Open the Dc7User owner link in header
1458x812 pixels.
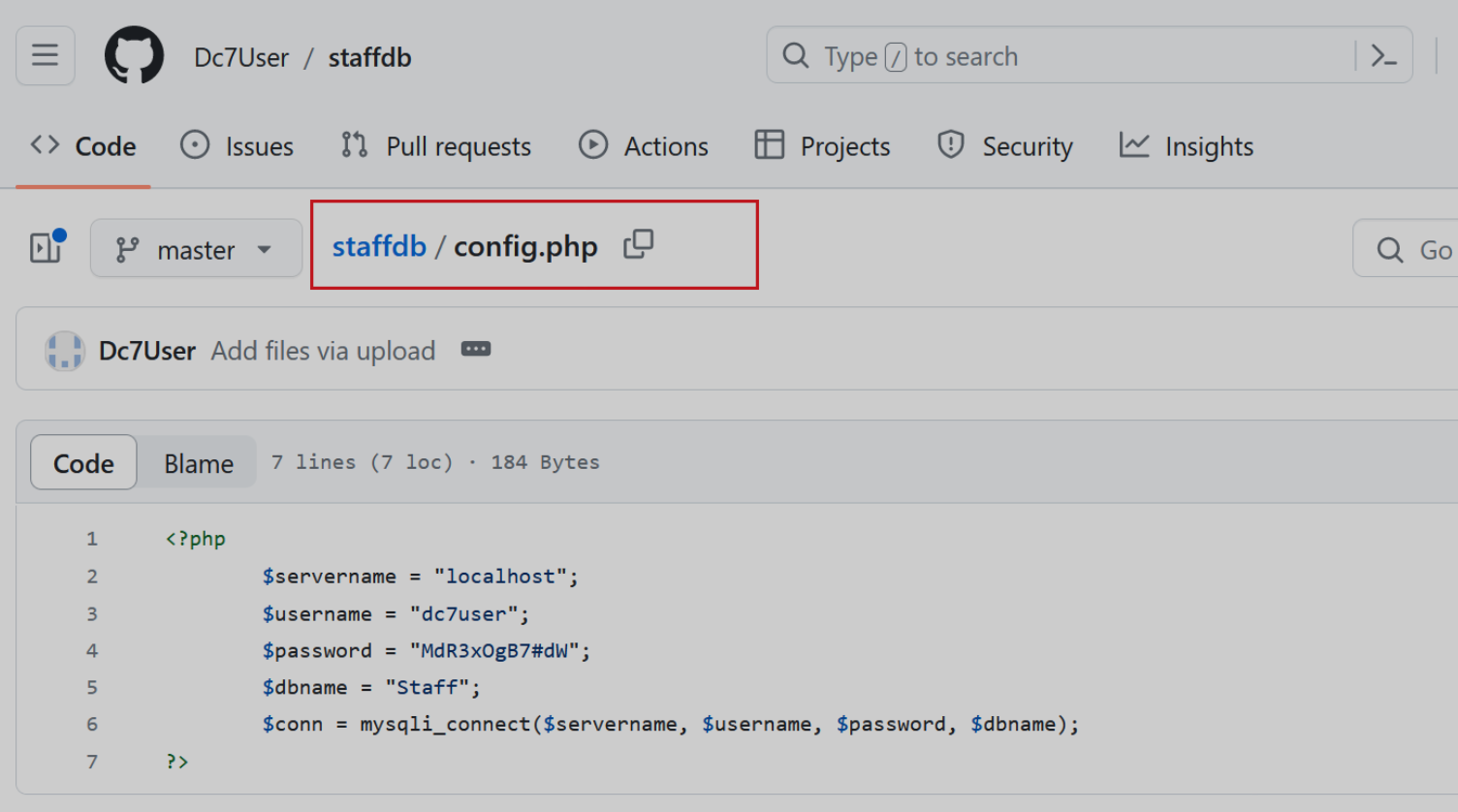coord(241,58)
